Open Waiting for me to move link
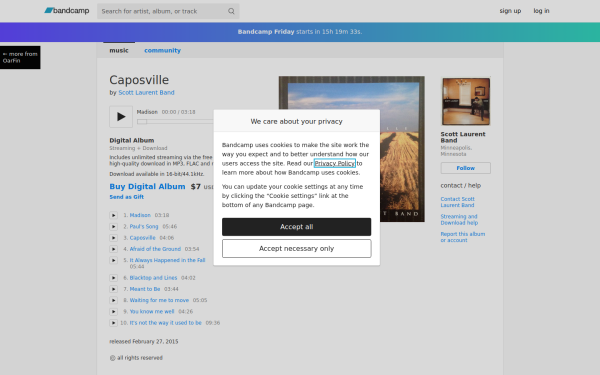Screen dimensions: 600x375 click(159, 300)
